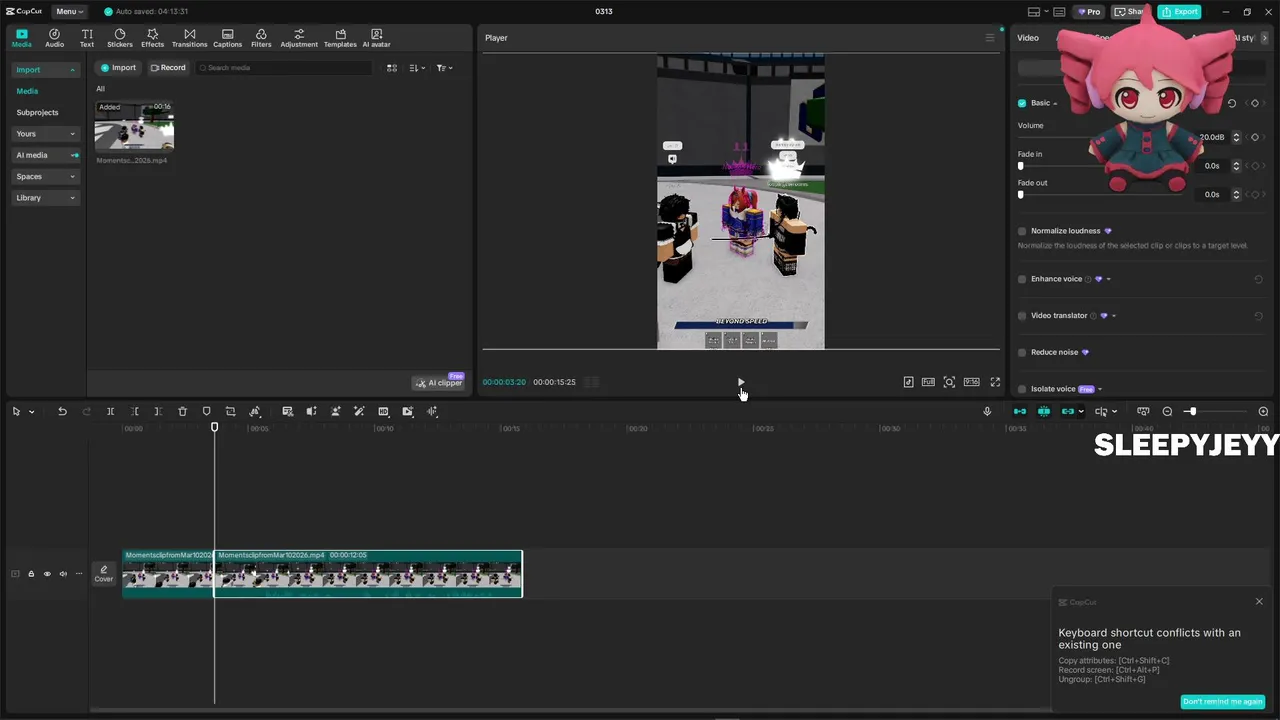Screen dimensions: 1280x720
Task: Click the HD enhance quality icon
Action: click(383, 411)
